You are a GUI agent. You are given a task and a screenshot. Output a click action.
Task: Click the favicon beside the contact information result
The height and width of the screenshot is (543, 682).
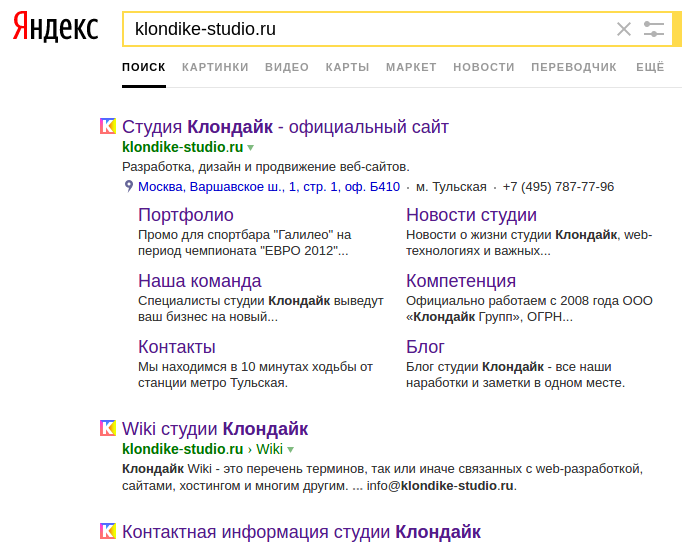pyautogui.click(x=108, y=531)
